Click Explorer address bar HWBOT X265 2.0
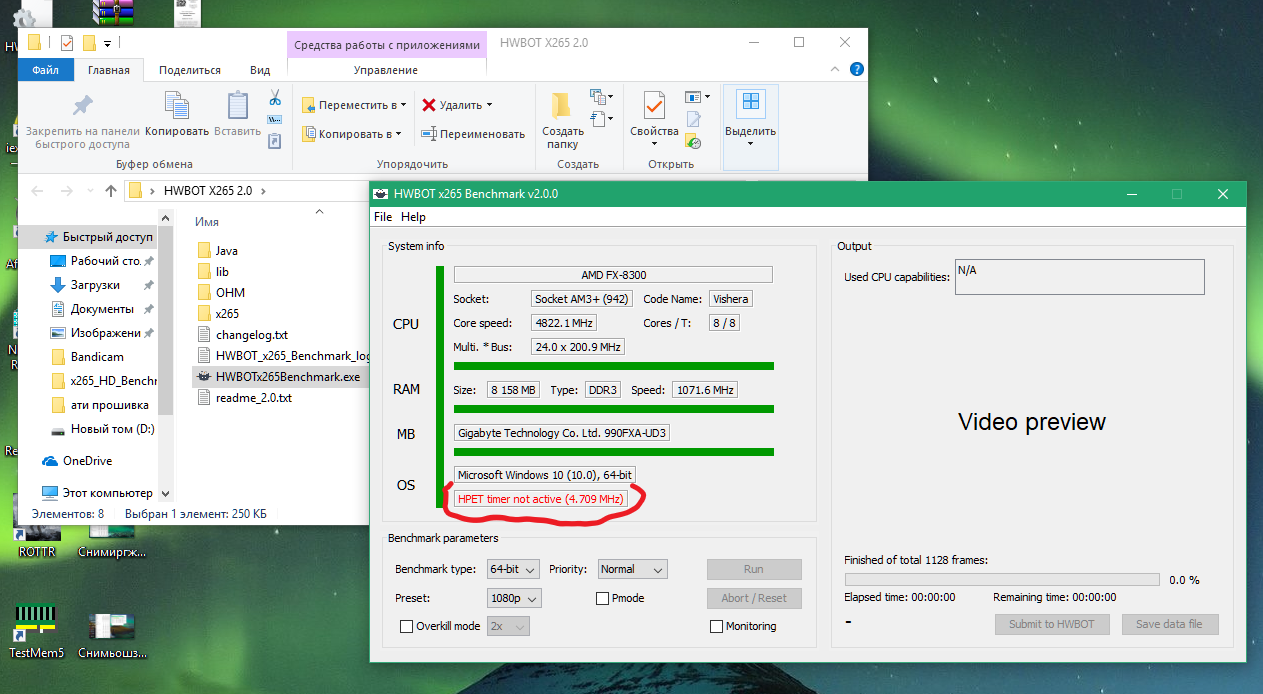The height and width of the screenshot is (694, 1263). coord(210,191)
